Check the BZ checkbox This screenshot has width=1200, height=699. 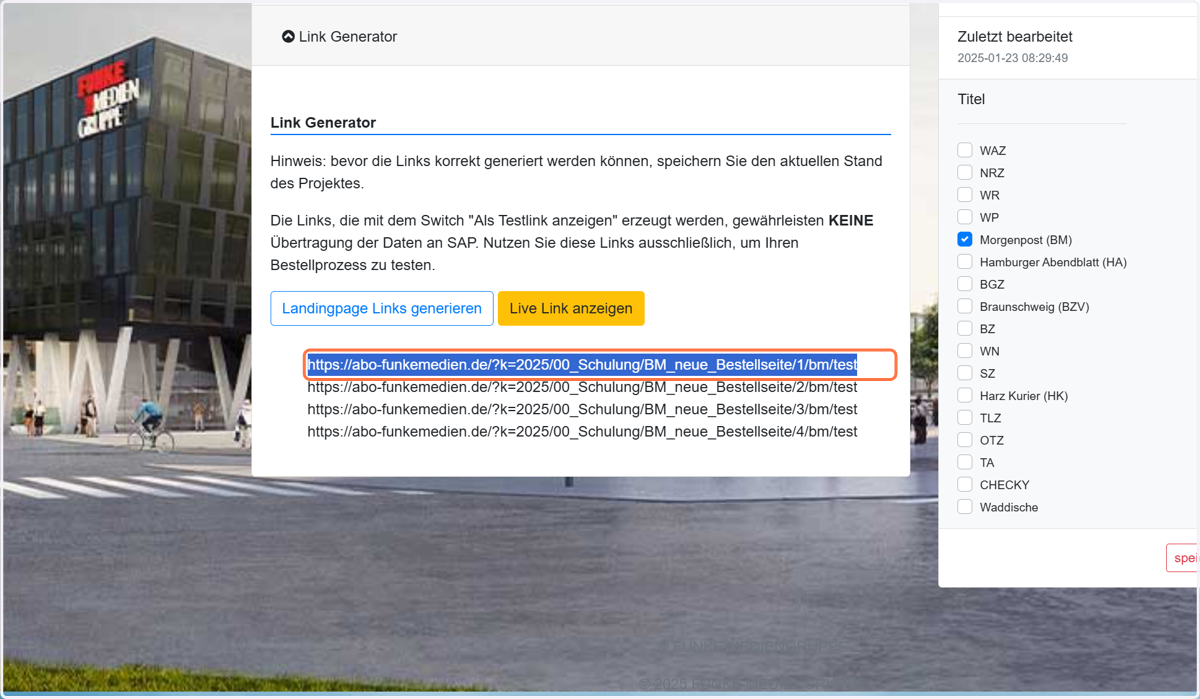[x=965, y=328]
